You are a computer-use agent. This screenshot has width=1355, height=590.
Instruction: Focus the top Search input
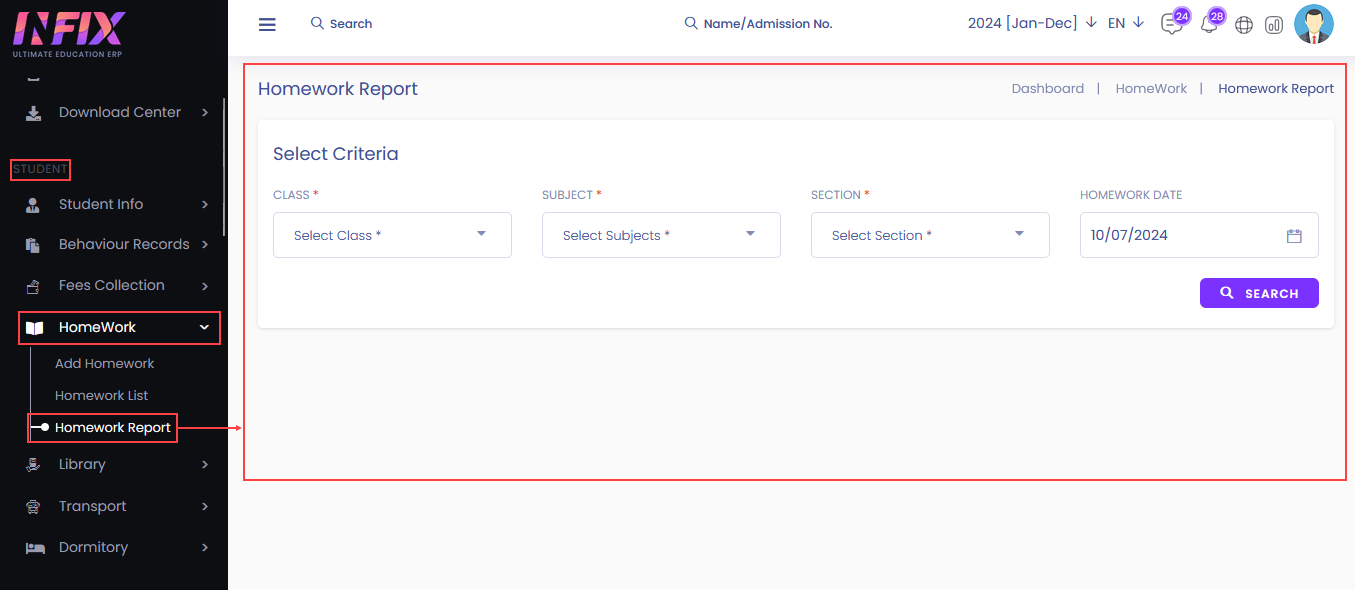(351, 24)
